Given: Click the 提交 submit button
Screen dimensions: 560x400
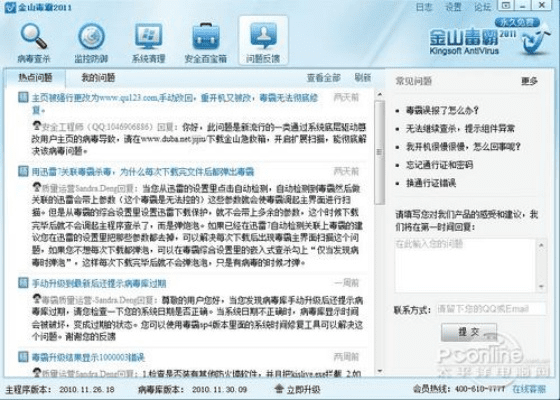Looking at the screenshot, I should tap(469, 332).
